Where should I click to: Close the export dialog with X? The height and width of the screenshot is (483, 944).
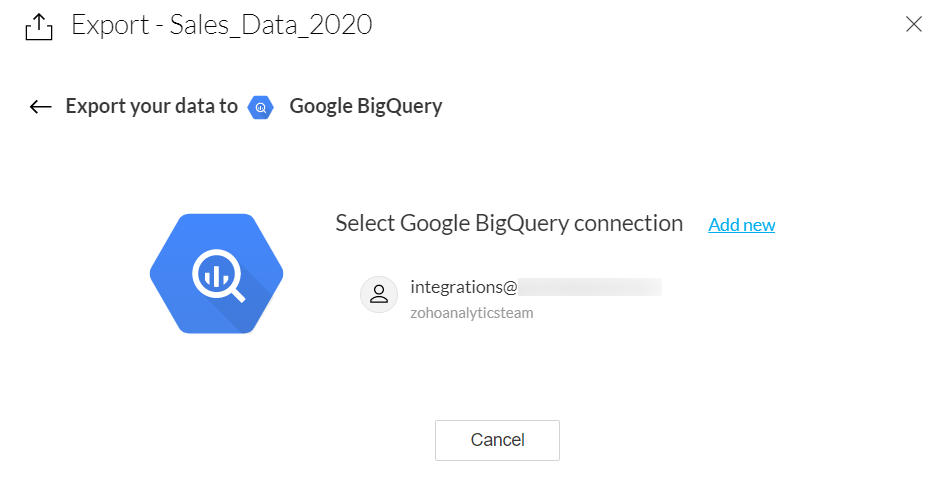[x=913, y=25]
